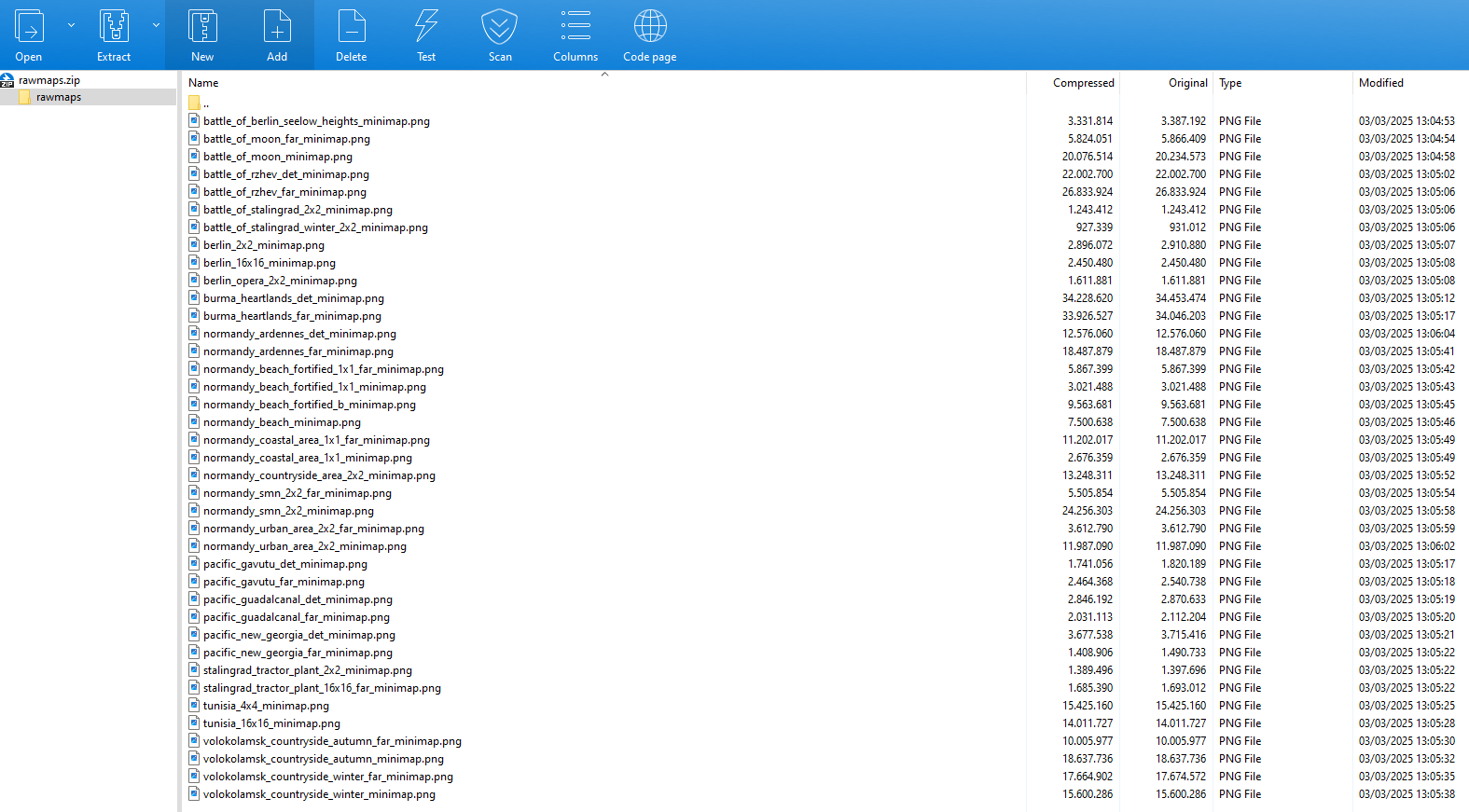The height and width of the screenshot is (812, 1469).
Task: Select normandy_urban_area_2x2_minimap.png
Action: pyautogui.click(x=305, y=546)
